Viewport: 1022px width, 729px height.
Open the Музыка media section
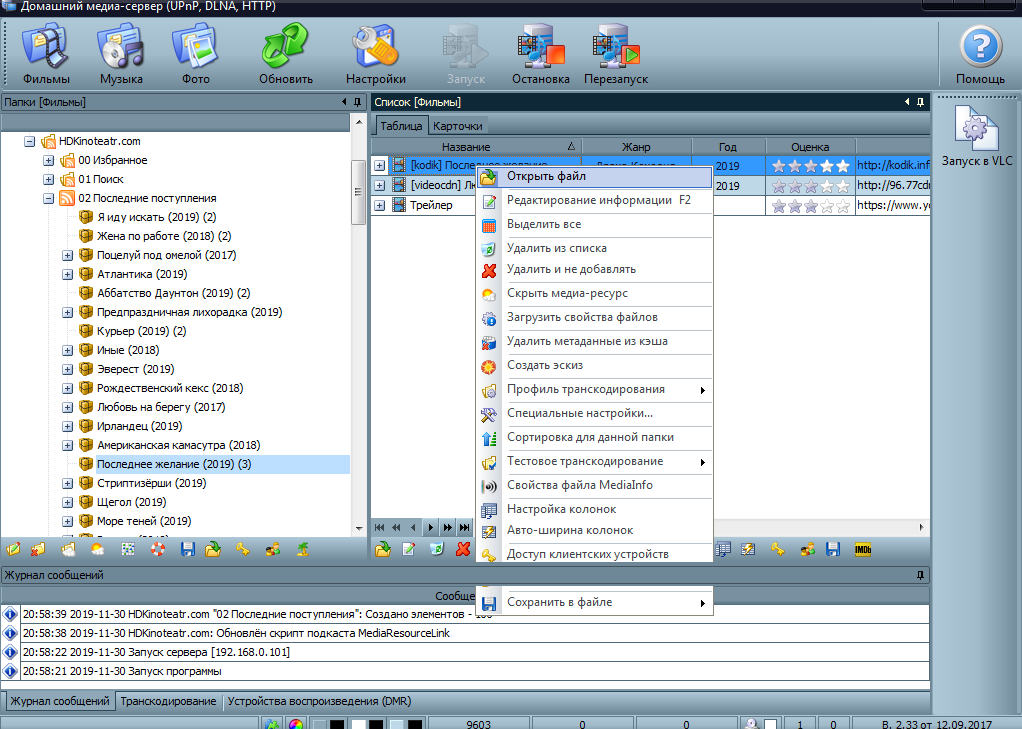[121, 55]
